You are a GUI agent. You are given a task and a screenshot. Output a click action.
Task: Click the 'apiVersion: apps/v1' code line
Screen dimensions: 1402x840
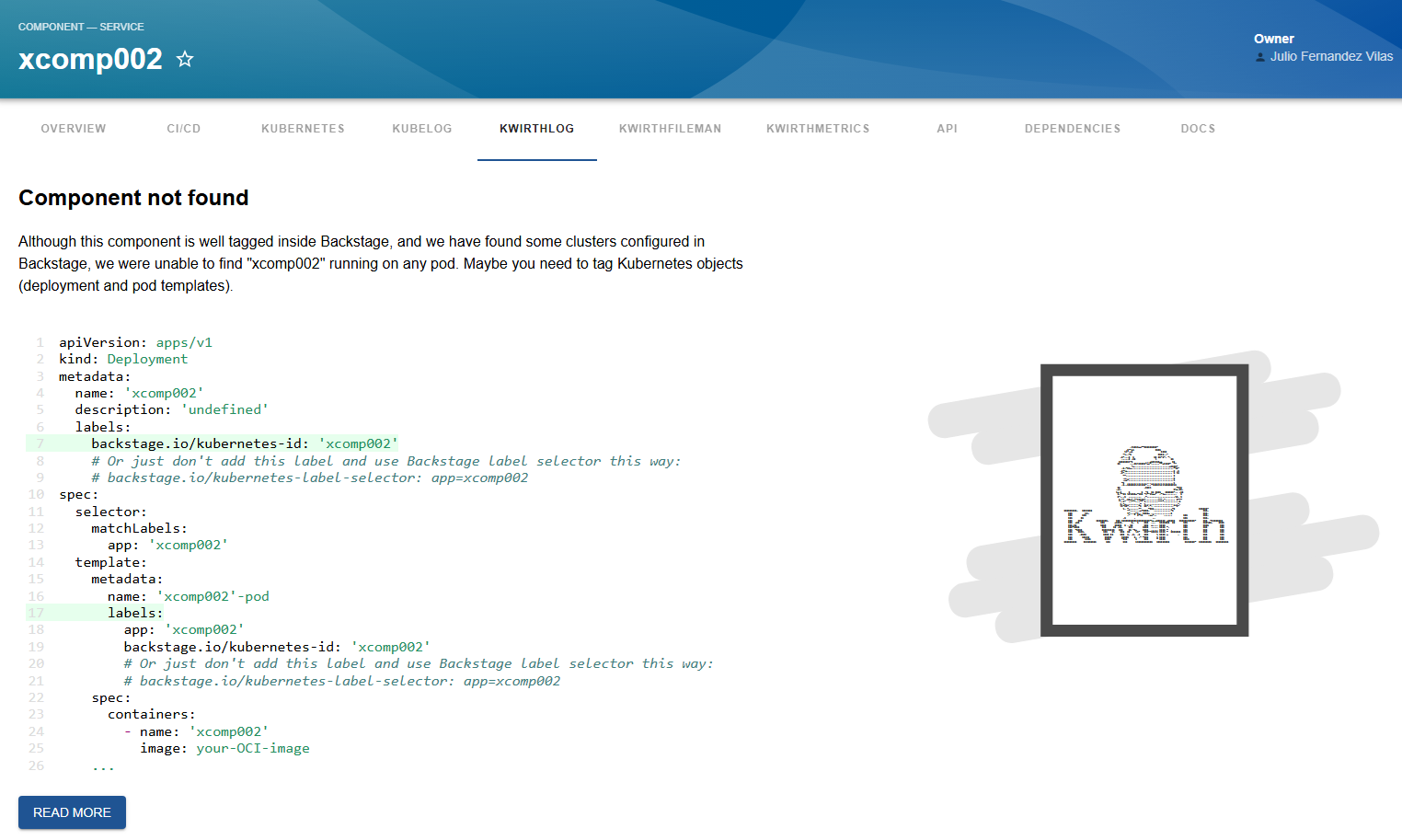[136, 342]
